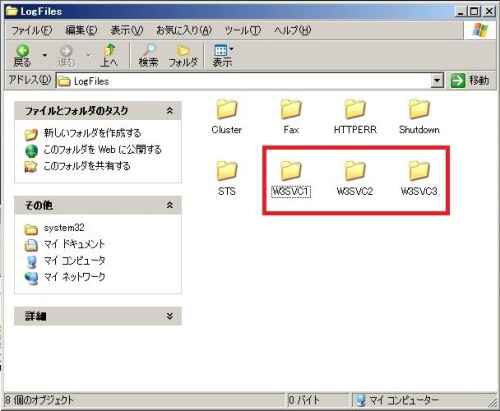Collapse the その他 panel
Screen dimensions: 500x411
(170, 205)
